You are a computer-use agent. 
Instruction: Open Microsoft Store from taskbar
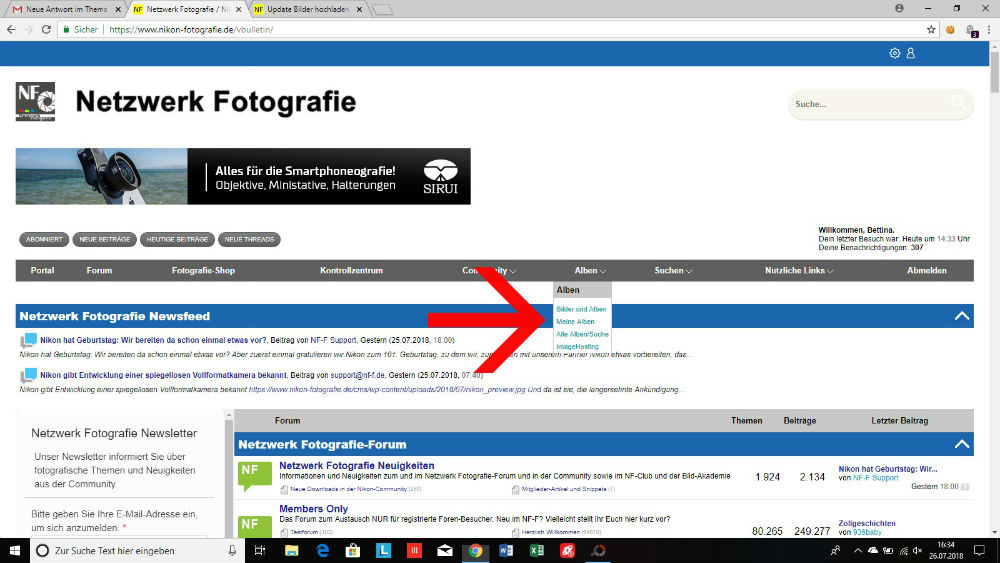353,550
